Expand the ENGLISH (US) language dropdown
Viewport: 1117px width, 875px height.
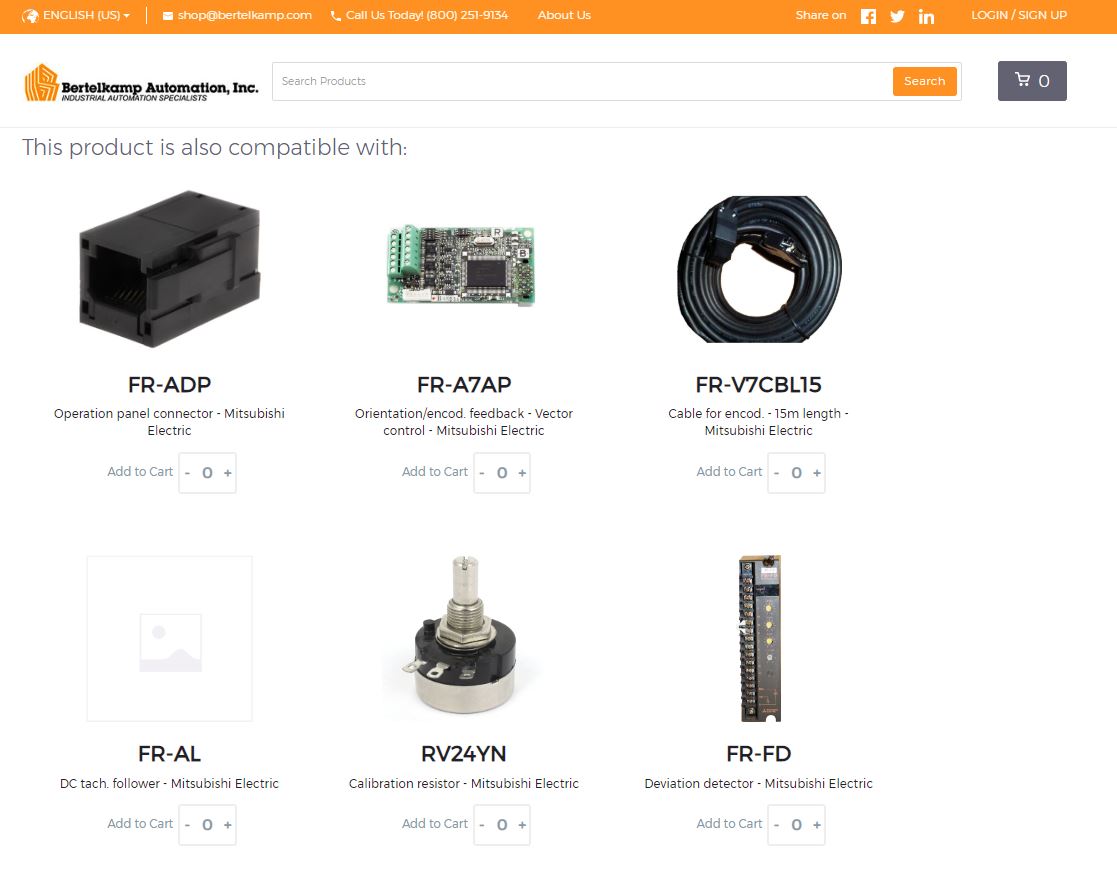point(86,15)
